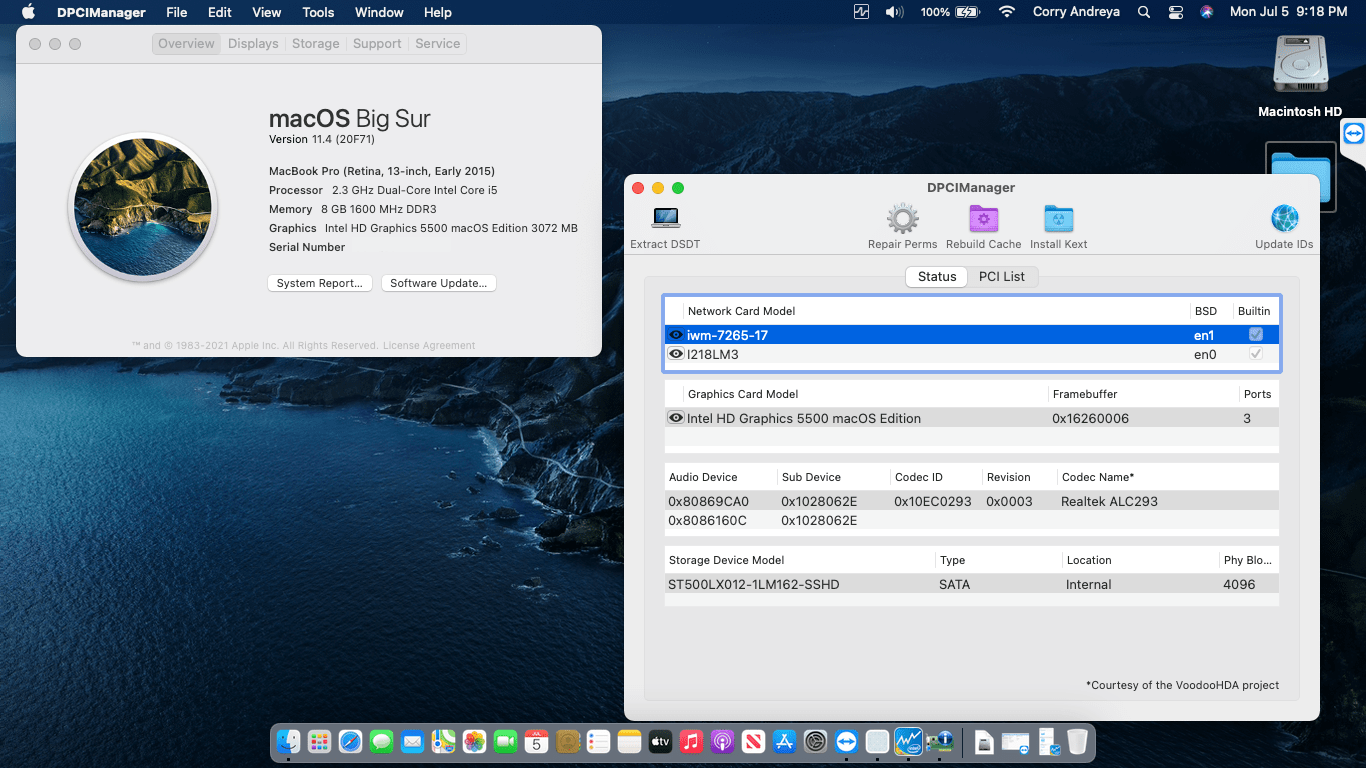
Task: Open System Preferences from the Dock
Action: click(815, 741)
